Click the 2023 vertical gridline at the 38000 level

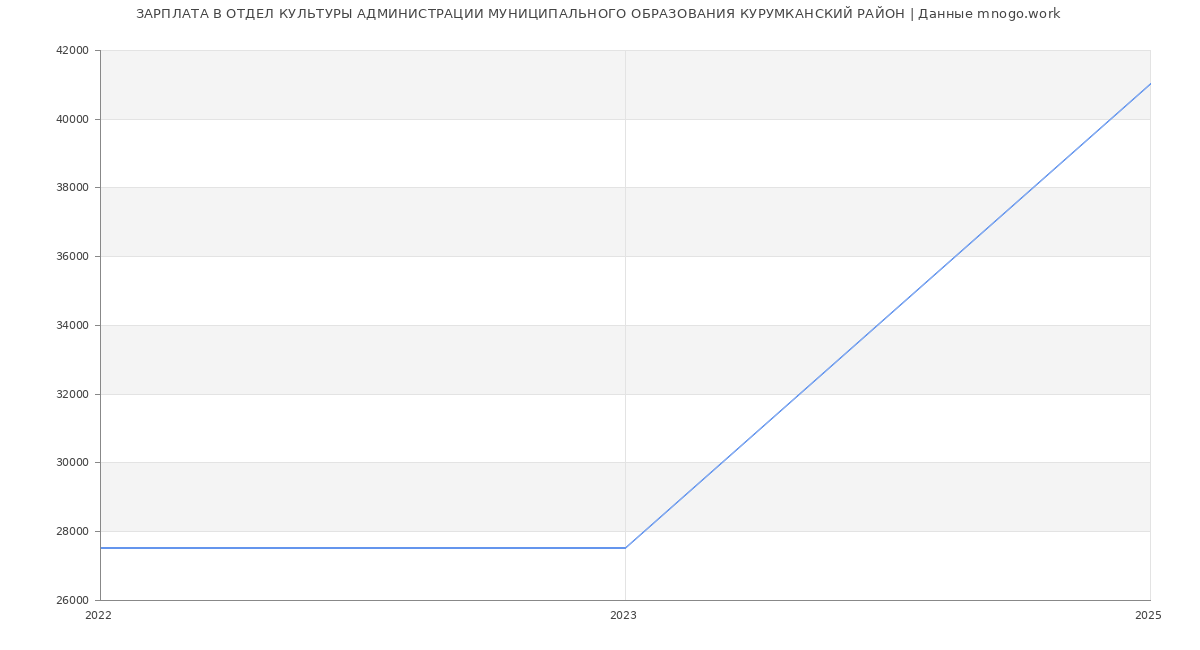(x=625, y=188)
